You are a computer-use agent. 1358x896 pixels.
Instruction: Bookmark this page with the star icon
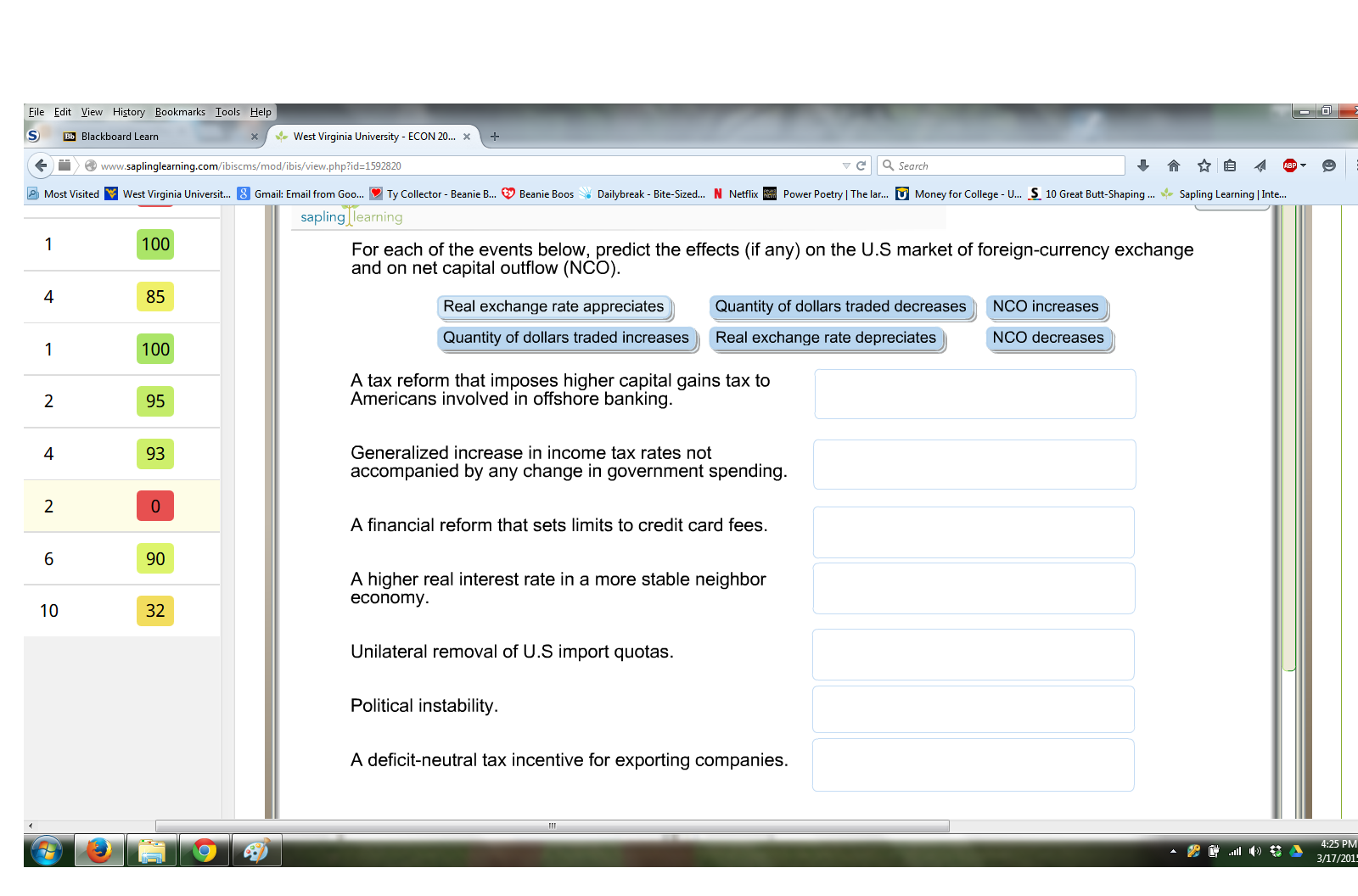click(1204, 165)
